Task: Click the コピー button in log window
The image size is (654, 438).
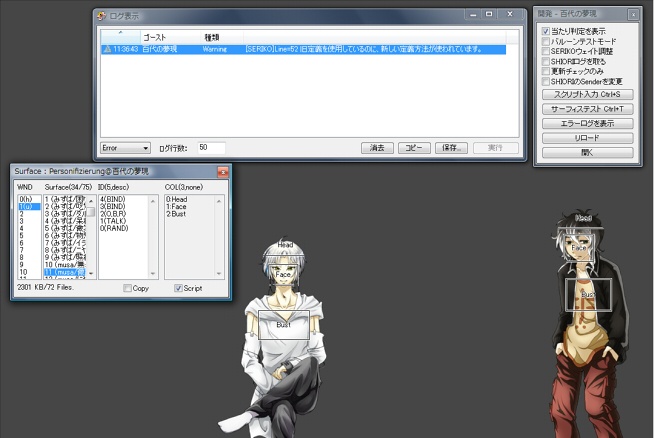Action: (414, 148)
